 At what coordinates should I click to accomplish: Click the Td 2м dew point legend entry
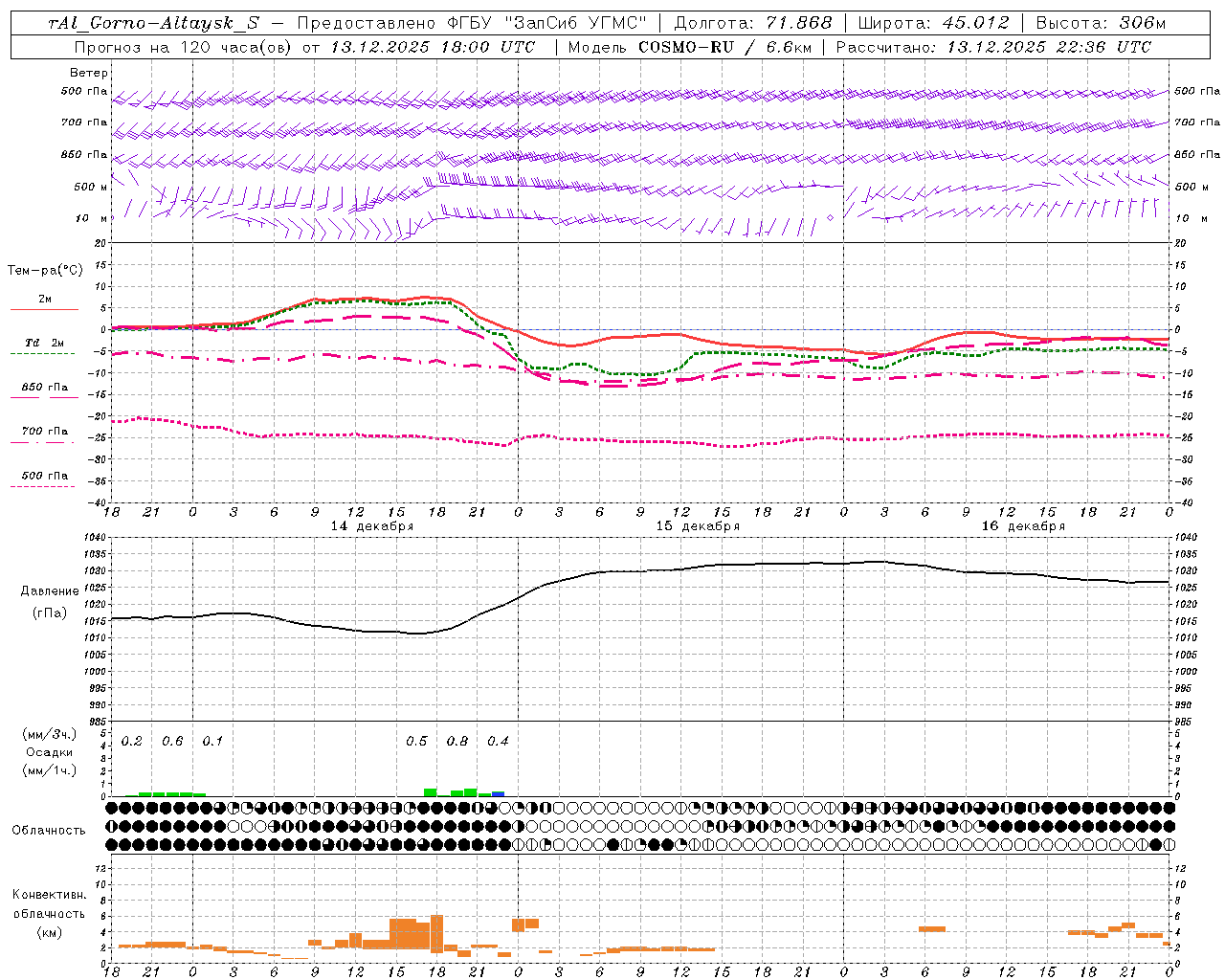coord(45,343)
